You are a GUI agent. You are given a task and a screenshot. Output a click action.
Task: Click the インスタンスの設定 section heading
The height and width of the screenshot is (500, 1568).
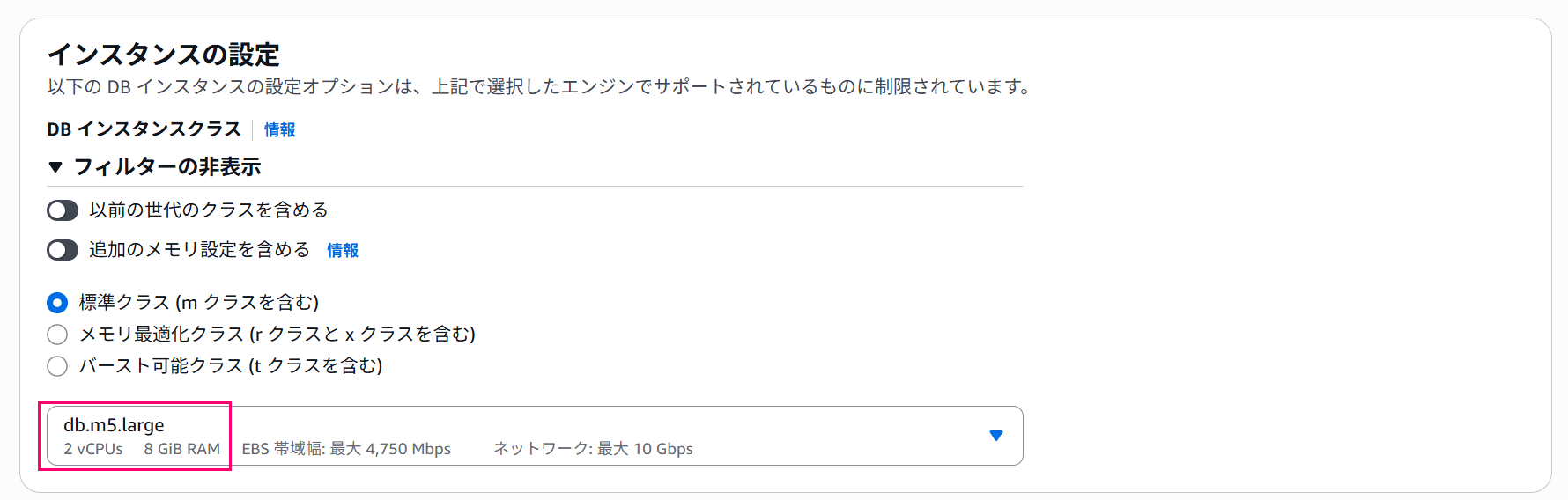pyautogui.click(x=163, y=55)
